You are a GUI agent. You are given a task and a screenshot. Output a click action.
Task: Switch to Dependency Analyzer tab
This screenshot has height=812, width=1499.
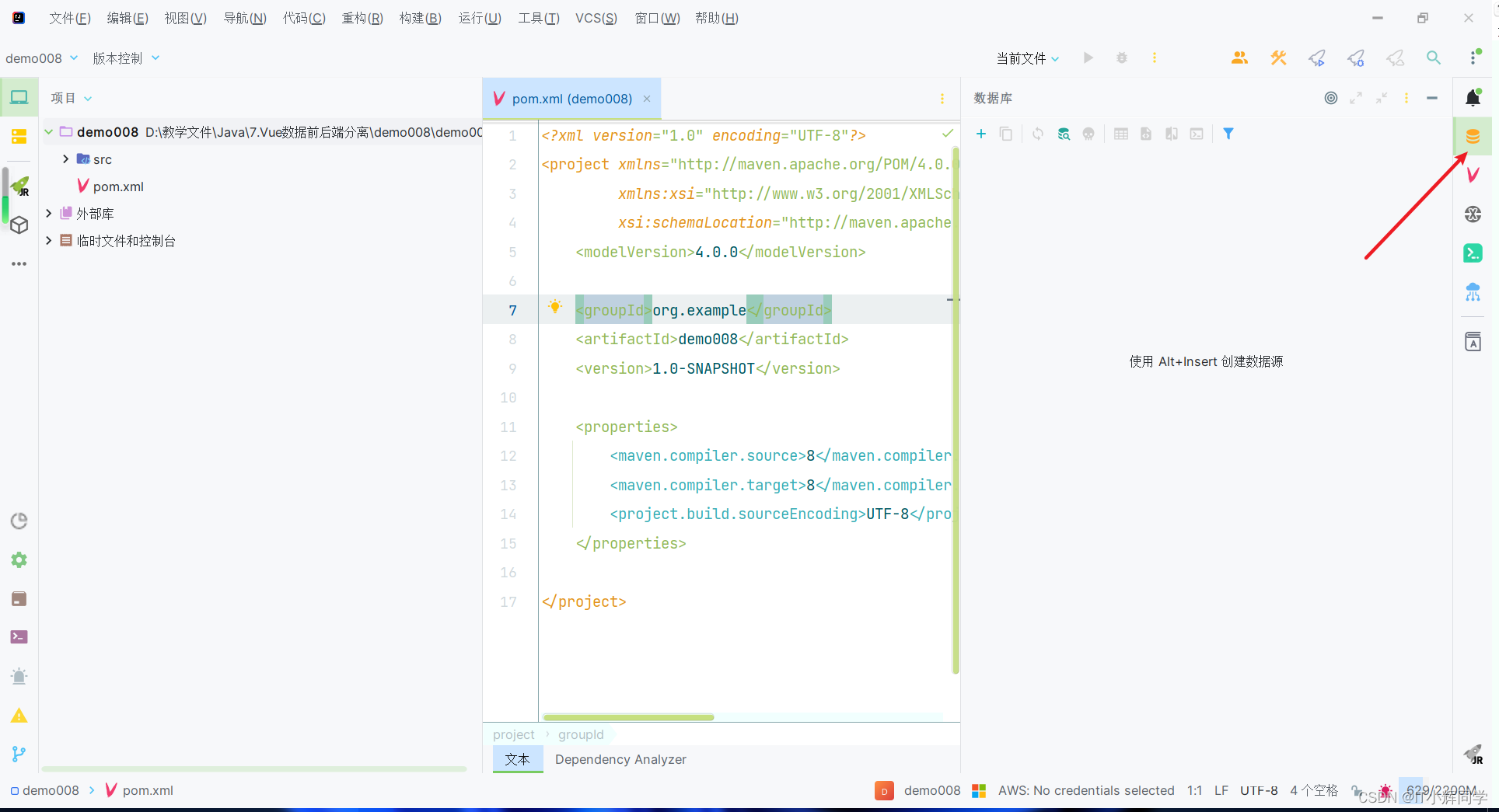coord(620,759)
